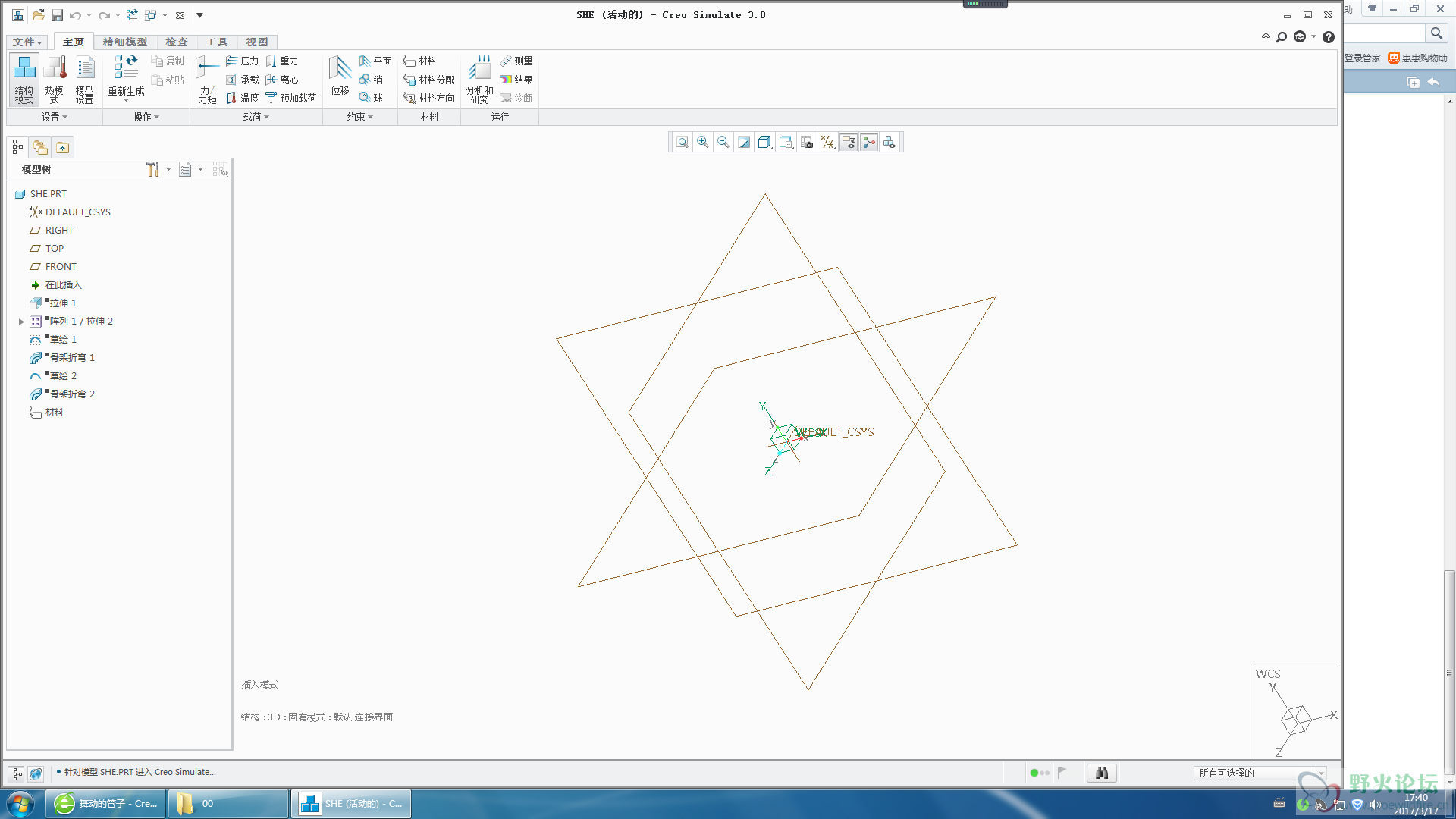Click the Zoom In icon

coord(703,142)
